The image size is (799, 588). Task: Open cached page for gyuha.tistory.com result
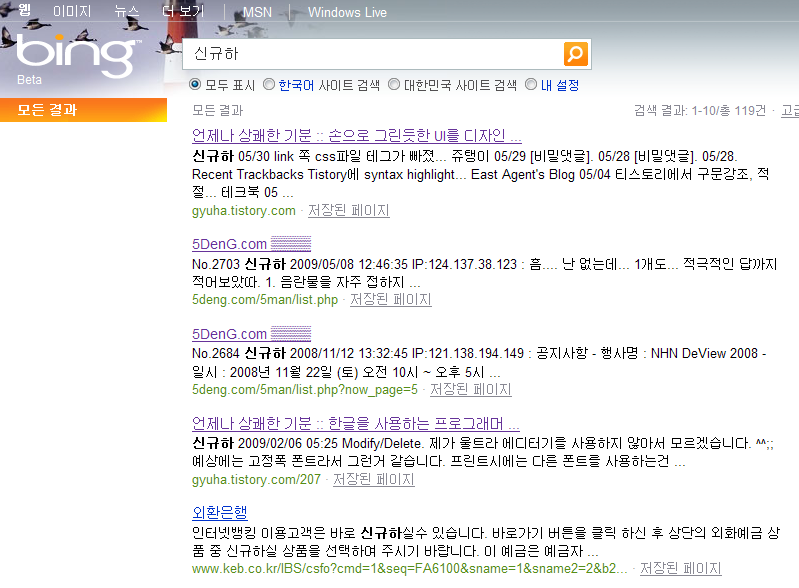point(349,210)
